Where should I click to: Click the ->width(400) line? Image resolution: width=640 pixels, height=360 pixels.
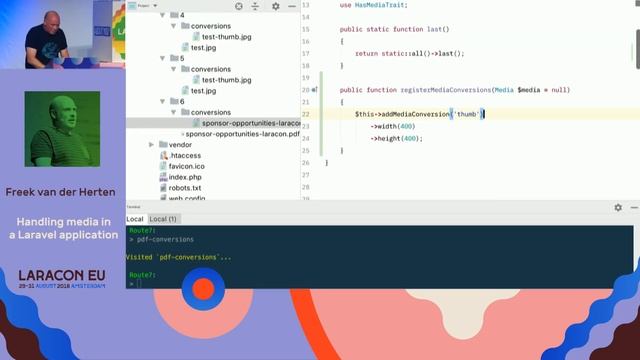(393, 127)
